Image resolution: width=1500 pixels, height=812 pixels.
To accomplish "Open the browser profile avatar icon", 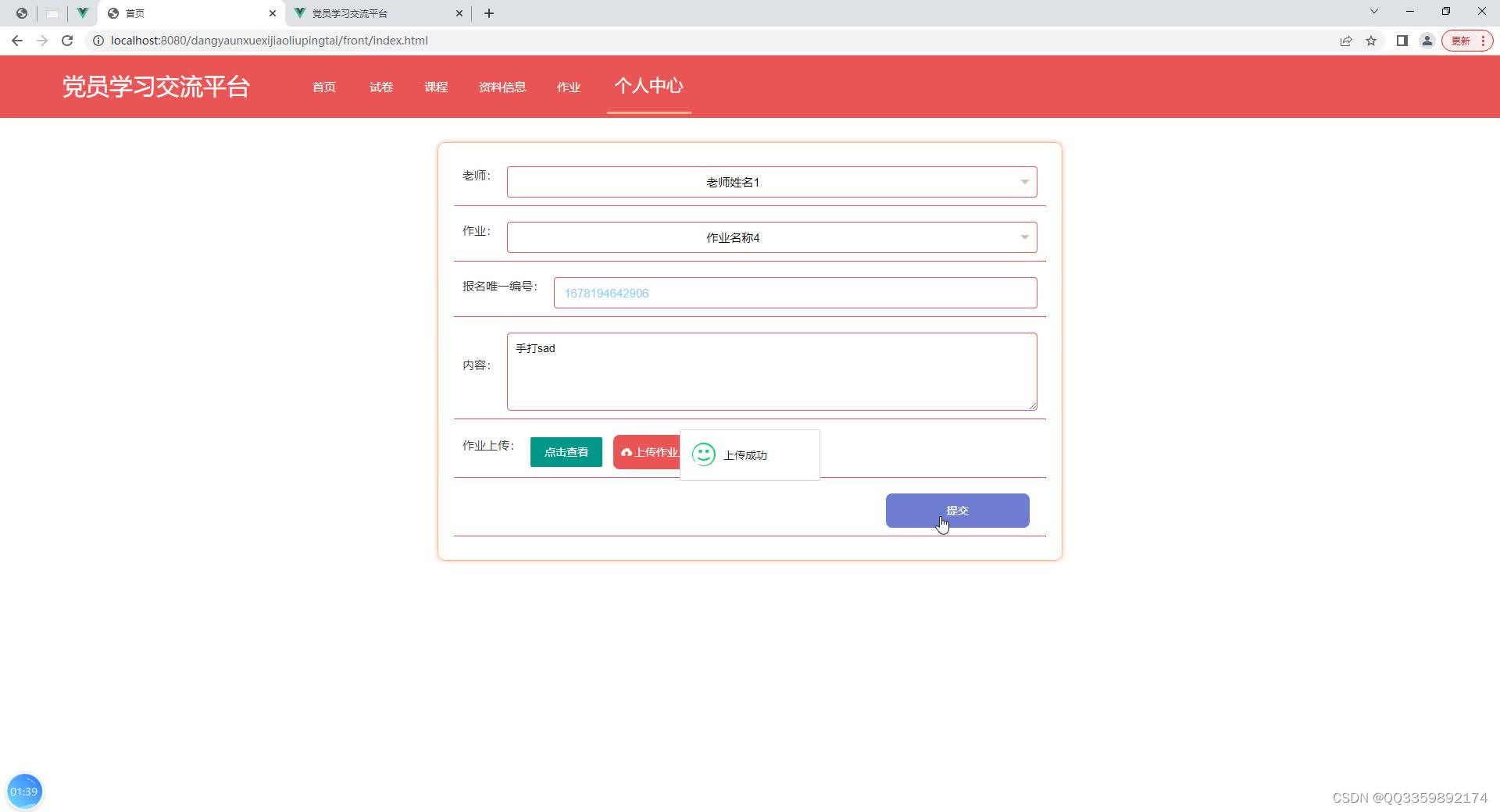I will click(x=1427, y=41).
